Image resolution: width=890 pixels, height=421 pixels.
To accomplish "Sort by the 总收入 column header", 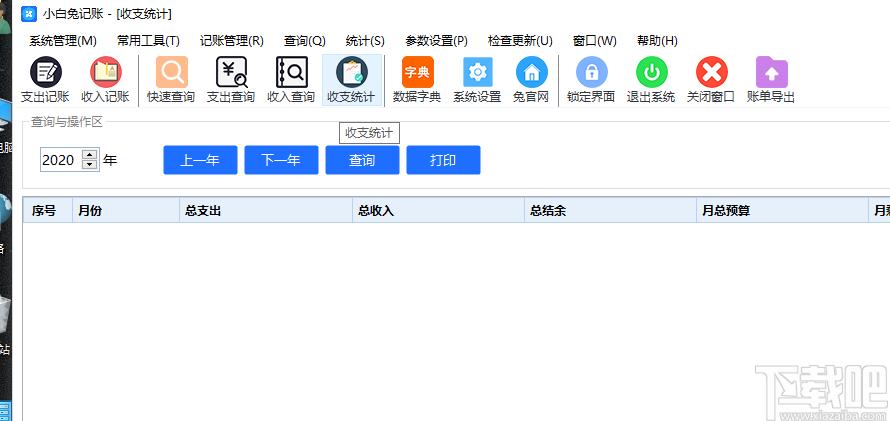I will (438, 210).
